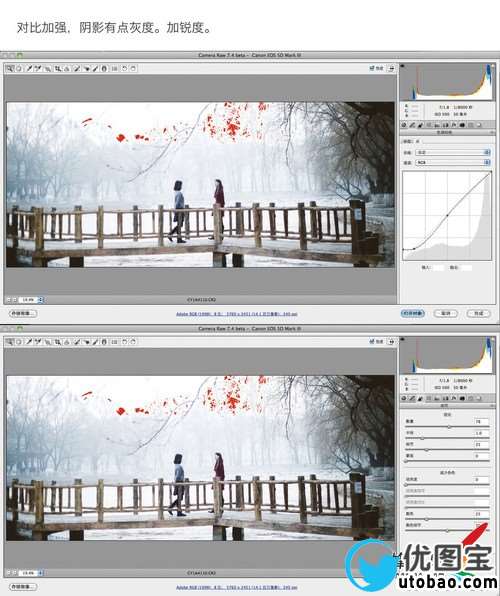This screenshot has height=596, width=500.
Task: Click the curve Output (输出) value field
Action: pos(466,268)
